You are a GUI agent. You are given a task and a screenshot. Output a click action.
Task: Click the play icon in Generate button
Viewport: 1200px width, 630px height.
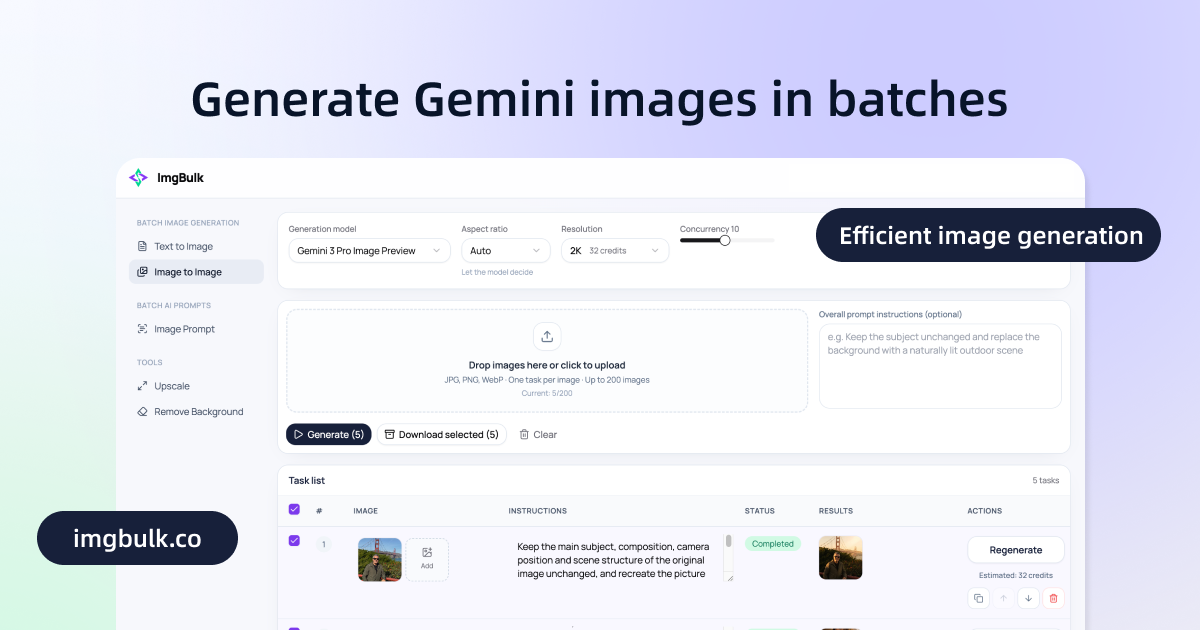pyautogui.click(x=298, y=435)
